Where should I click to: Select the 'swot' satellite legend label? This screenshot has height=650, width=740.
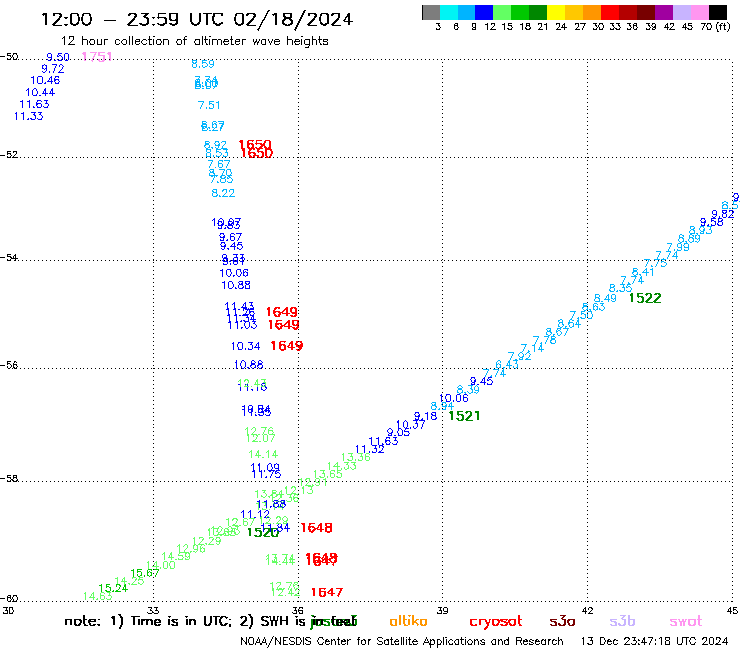pos(686,622)
